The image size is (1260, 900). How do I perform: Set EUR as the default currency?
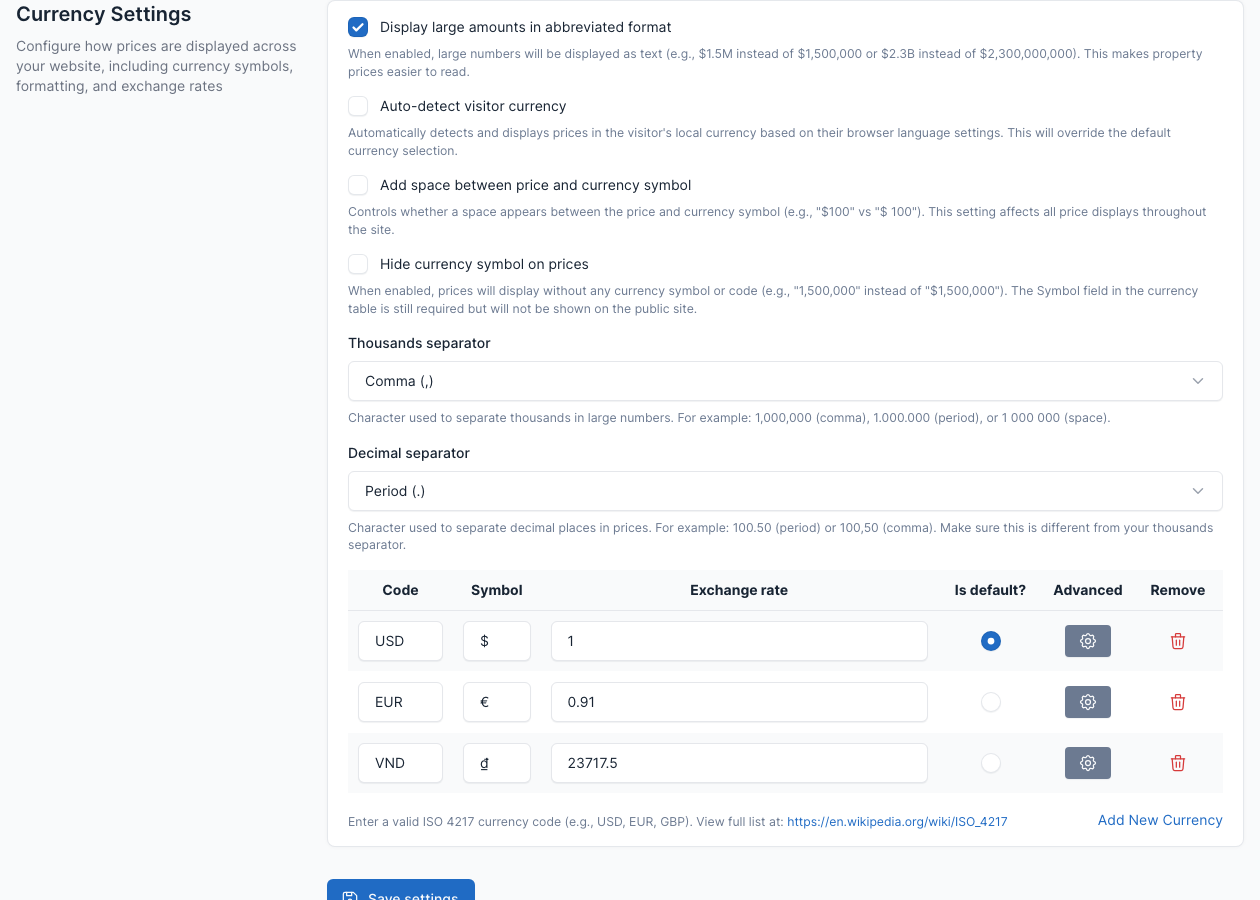pos(990,702)
